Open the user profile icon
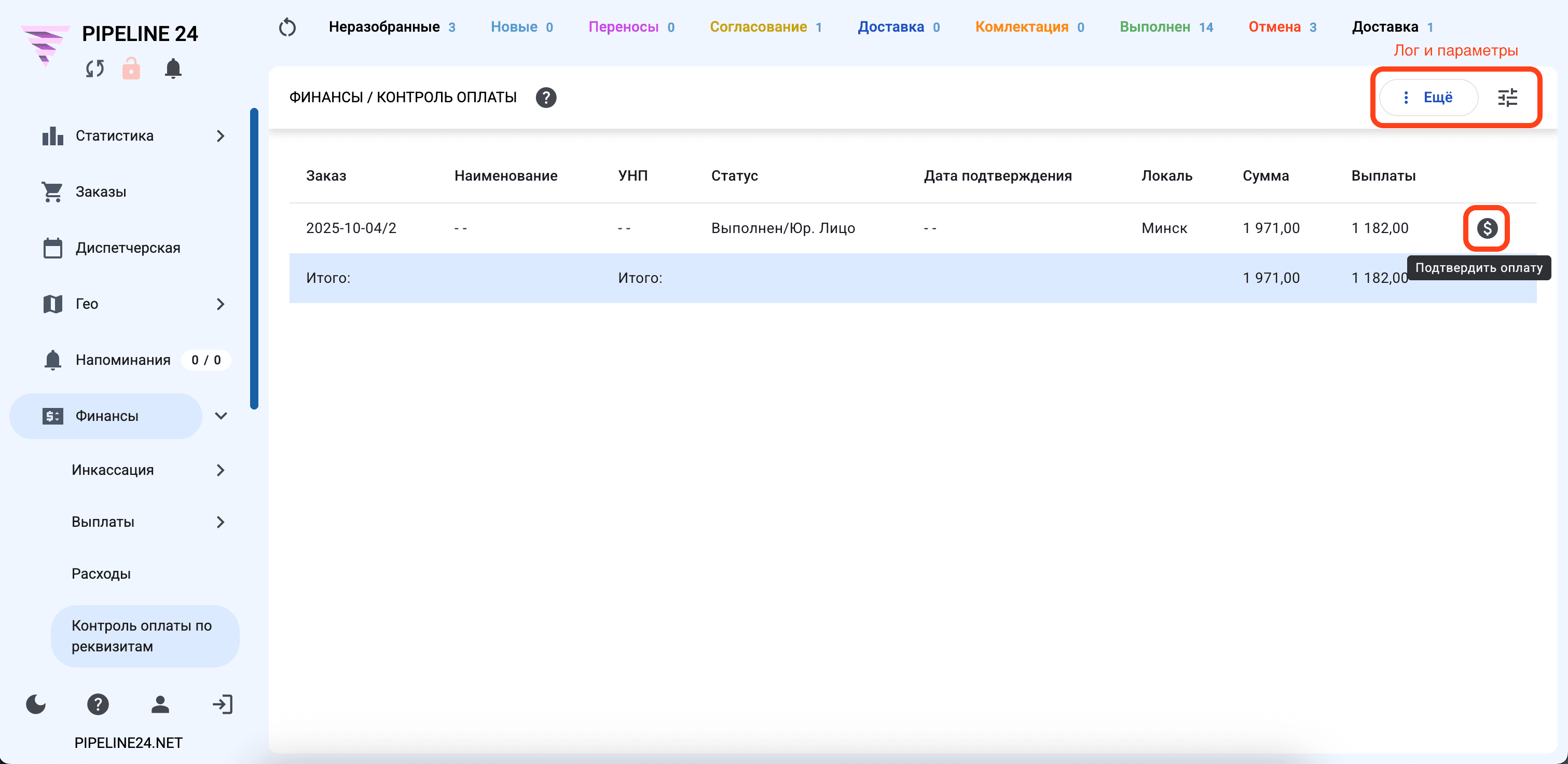The height and width of the screenshot is (764, 1568). [160, 704]
